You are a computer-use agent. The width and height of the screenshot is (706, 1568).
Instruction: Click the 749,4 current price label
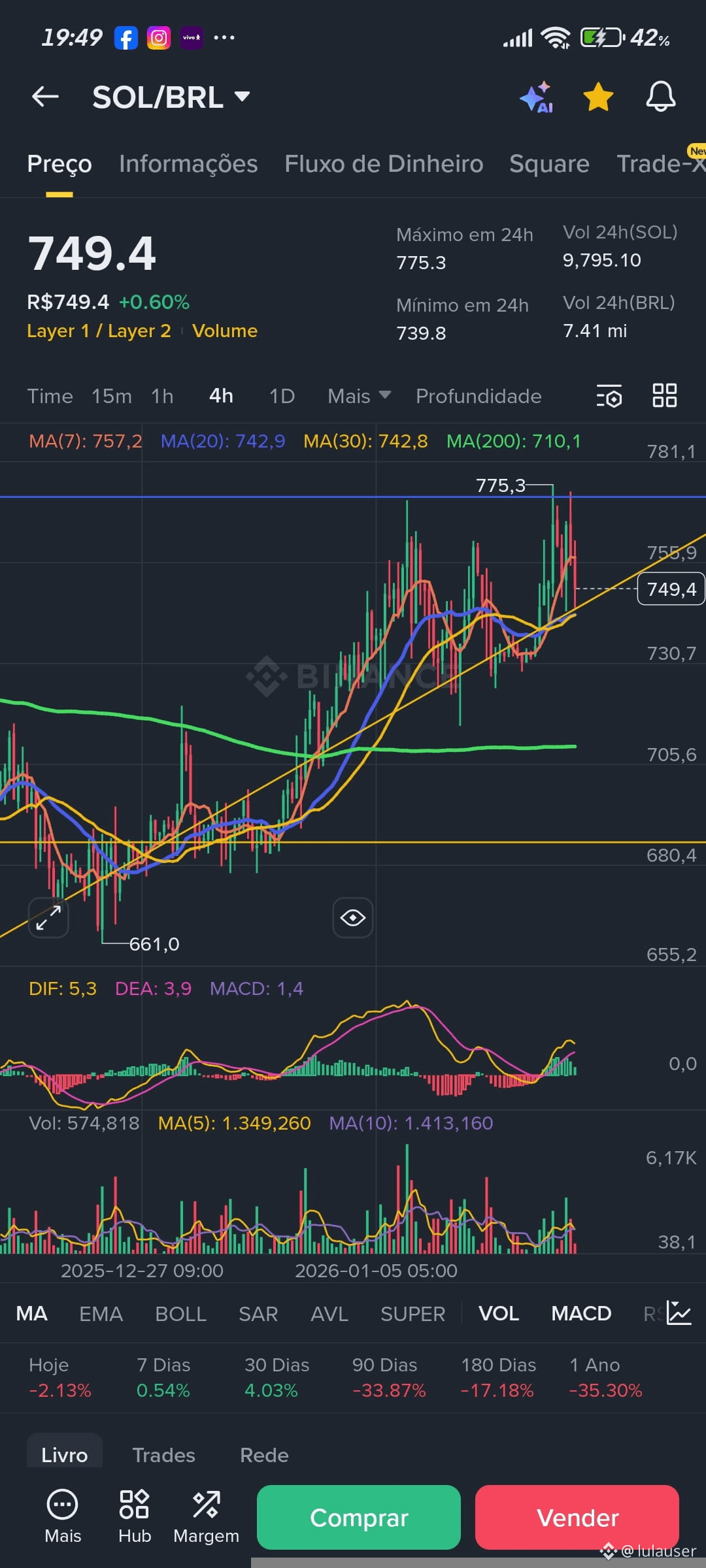coord(671,589)
